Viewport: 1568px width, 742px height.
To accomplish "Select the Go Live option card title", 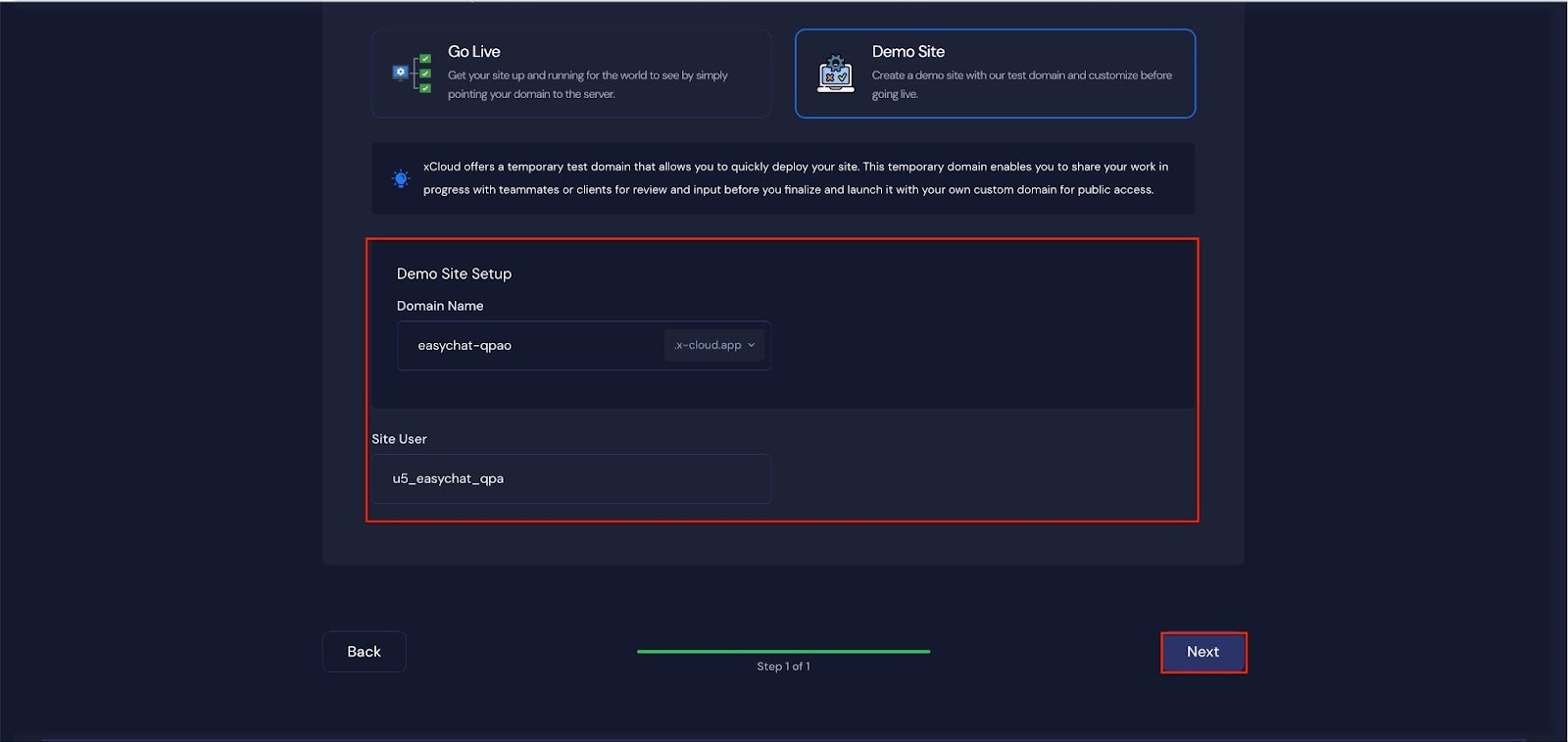I will 473,52.
